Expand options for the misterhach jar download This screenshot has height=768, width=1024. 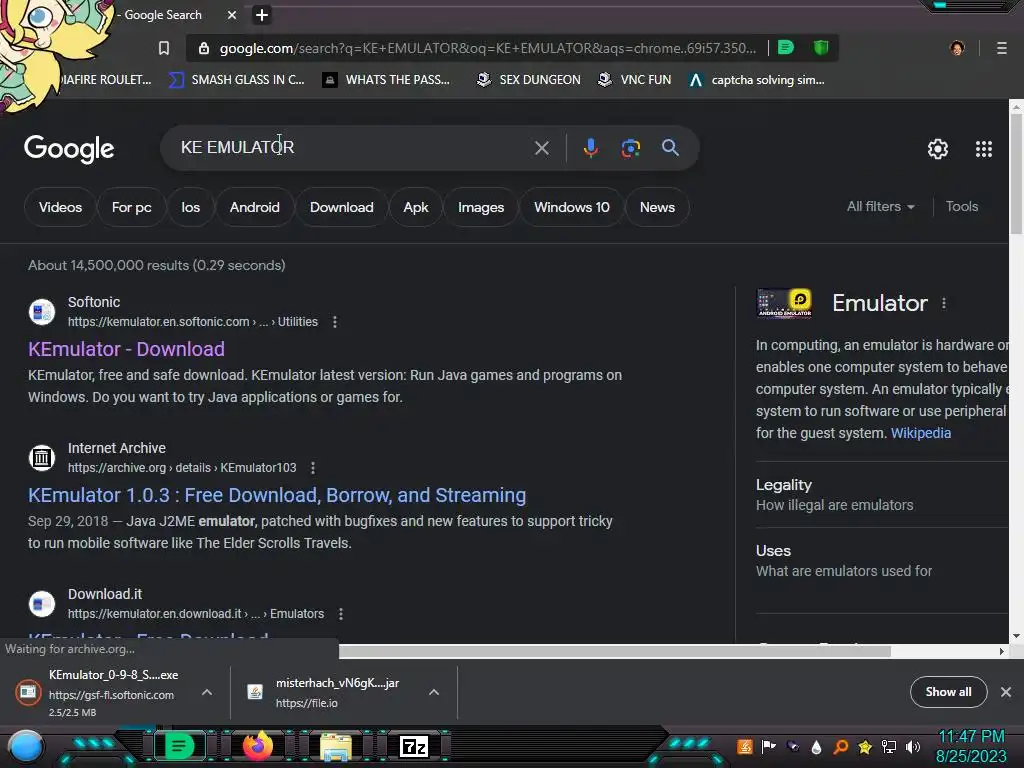[x=434, y=692]
